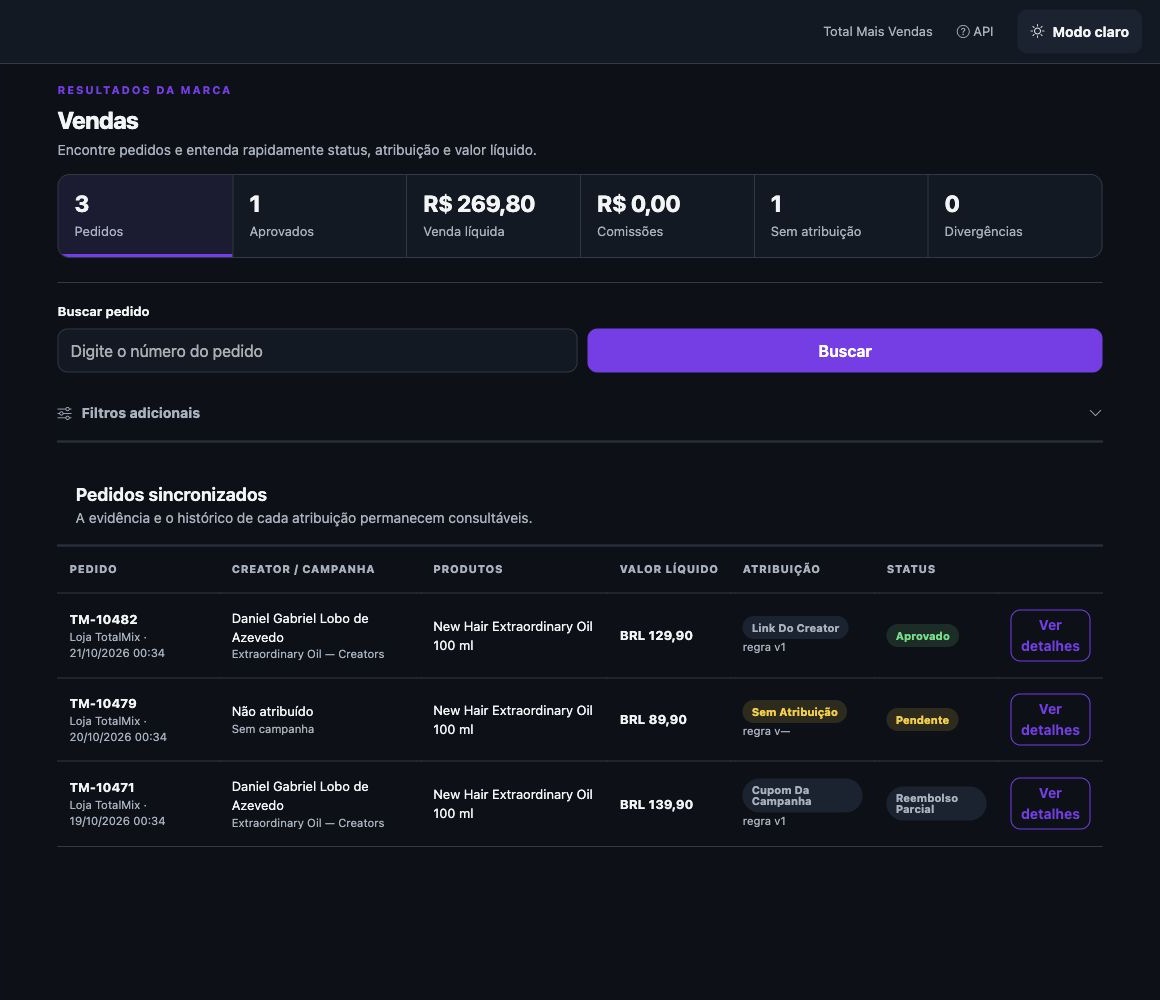Click the regra v— text
Viewport: 1160px width, 1000px height.
[x=766, y=731]
